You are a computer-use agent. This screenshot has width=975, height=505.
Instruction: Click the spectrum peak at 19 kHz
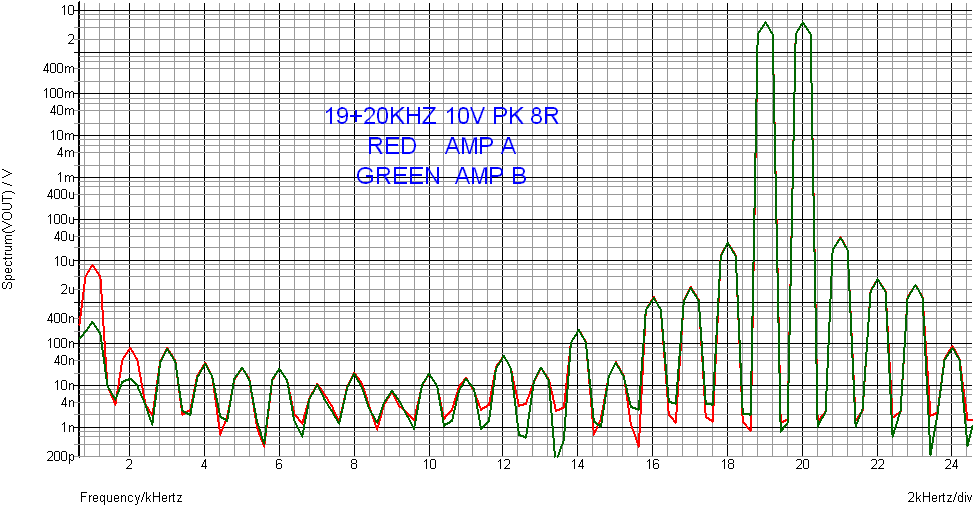[765, 23]
